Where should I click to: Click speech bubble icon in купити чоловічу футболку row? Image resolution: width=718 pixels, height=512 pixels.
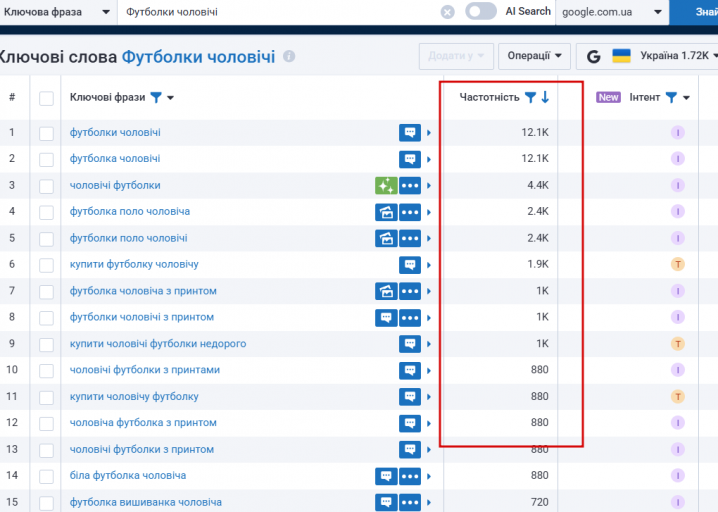coord(410,397)
